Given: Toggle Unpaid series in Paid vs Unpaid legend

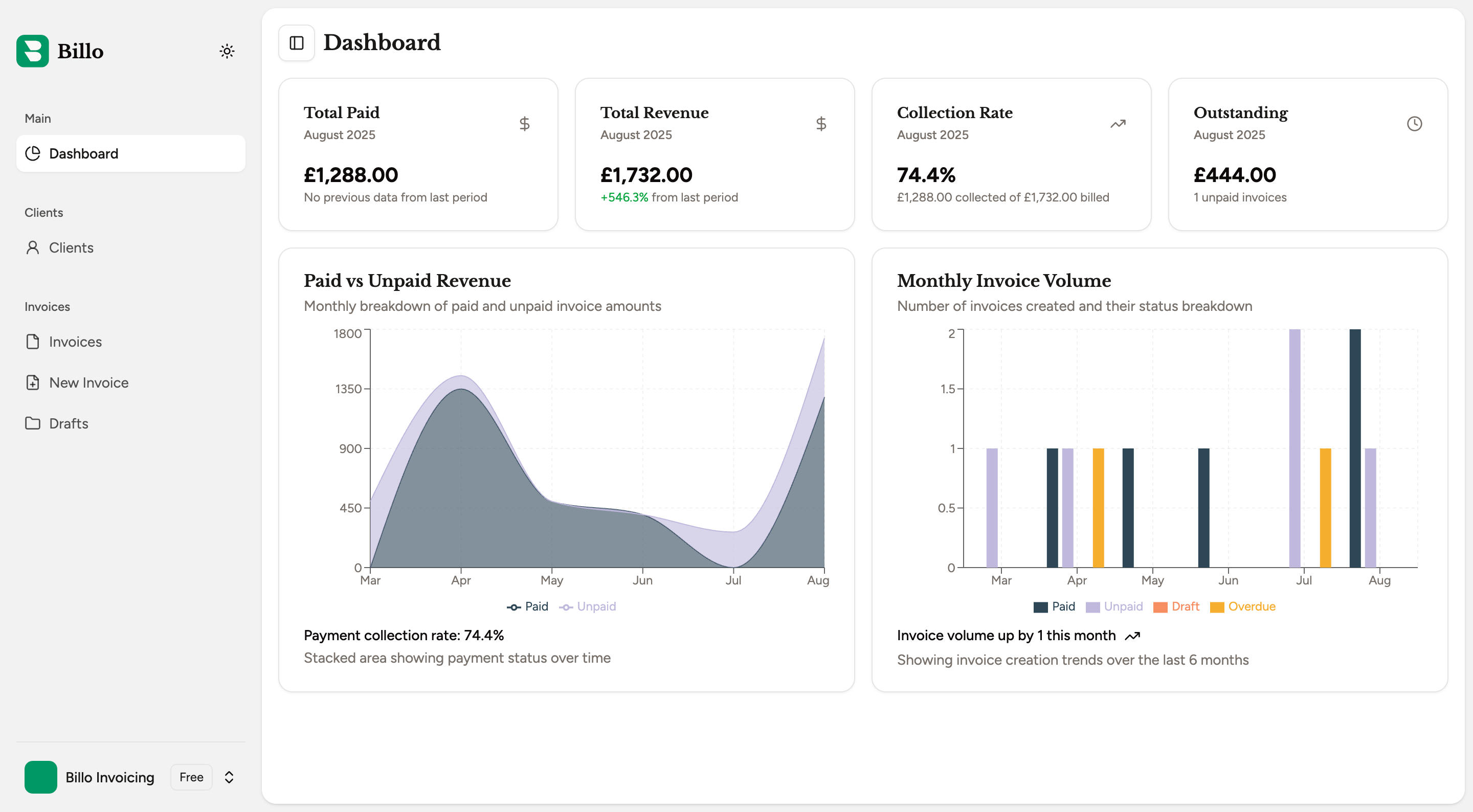Looking at the screenshot, I should [588, 607].
